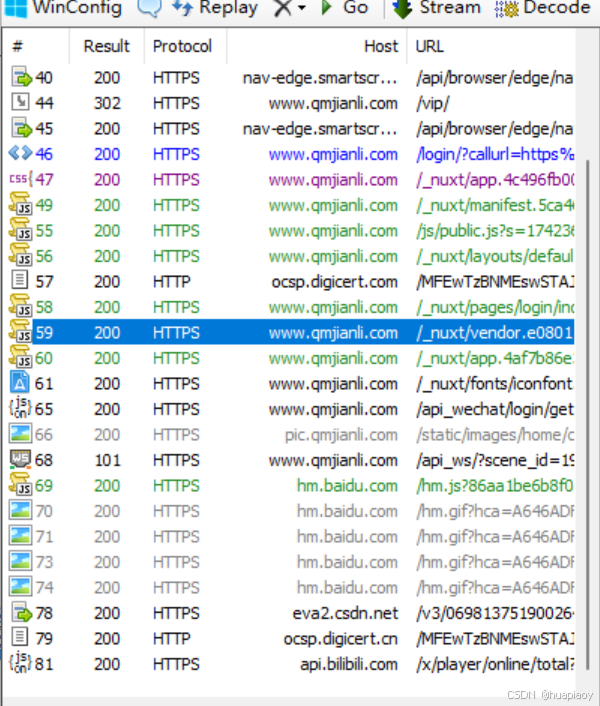Click the JS script icon of session 49

point(20,204)
